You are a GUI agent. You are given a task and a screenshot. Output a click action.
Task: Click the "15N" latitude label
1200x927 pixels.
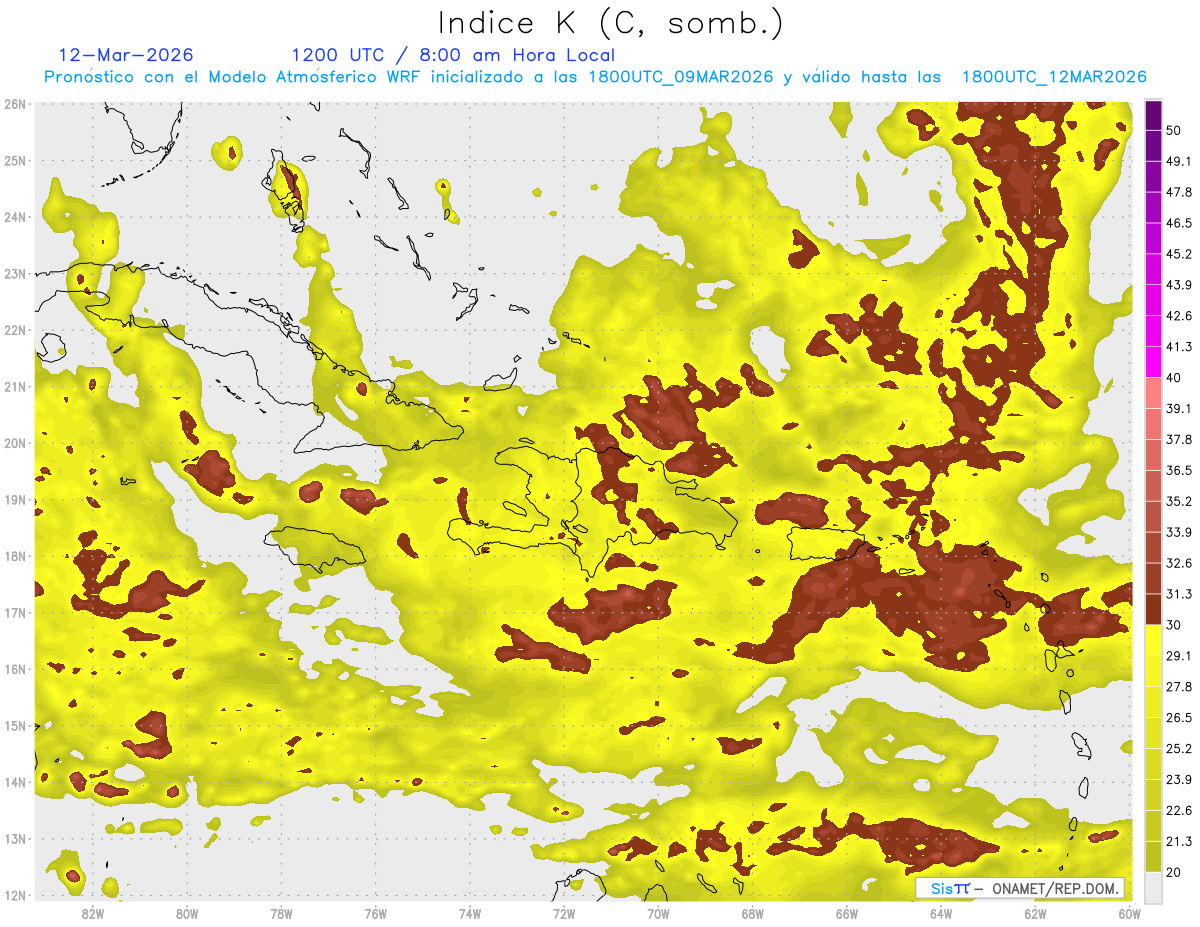16,726
